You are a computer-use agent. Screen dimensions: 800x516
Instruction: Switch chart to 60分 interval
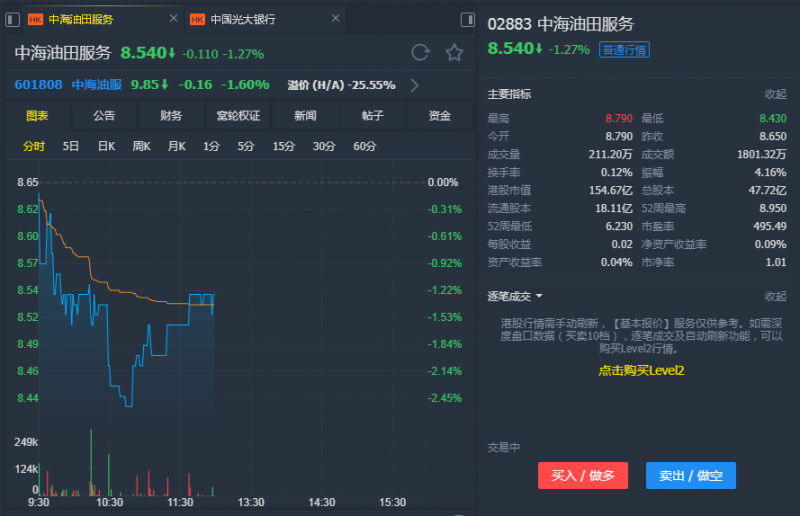[x=365, y=146]
